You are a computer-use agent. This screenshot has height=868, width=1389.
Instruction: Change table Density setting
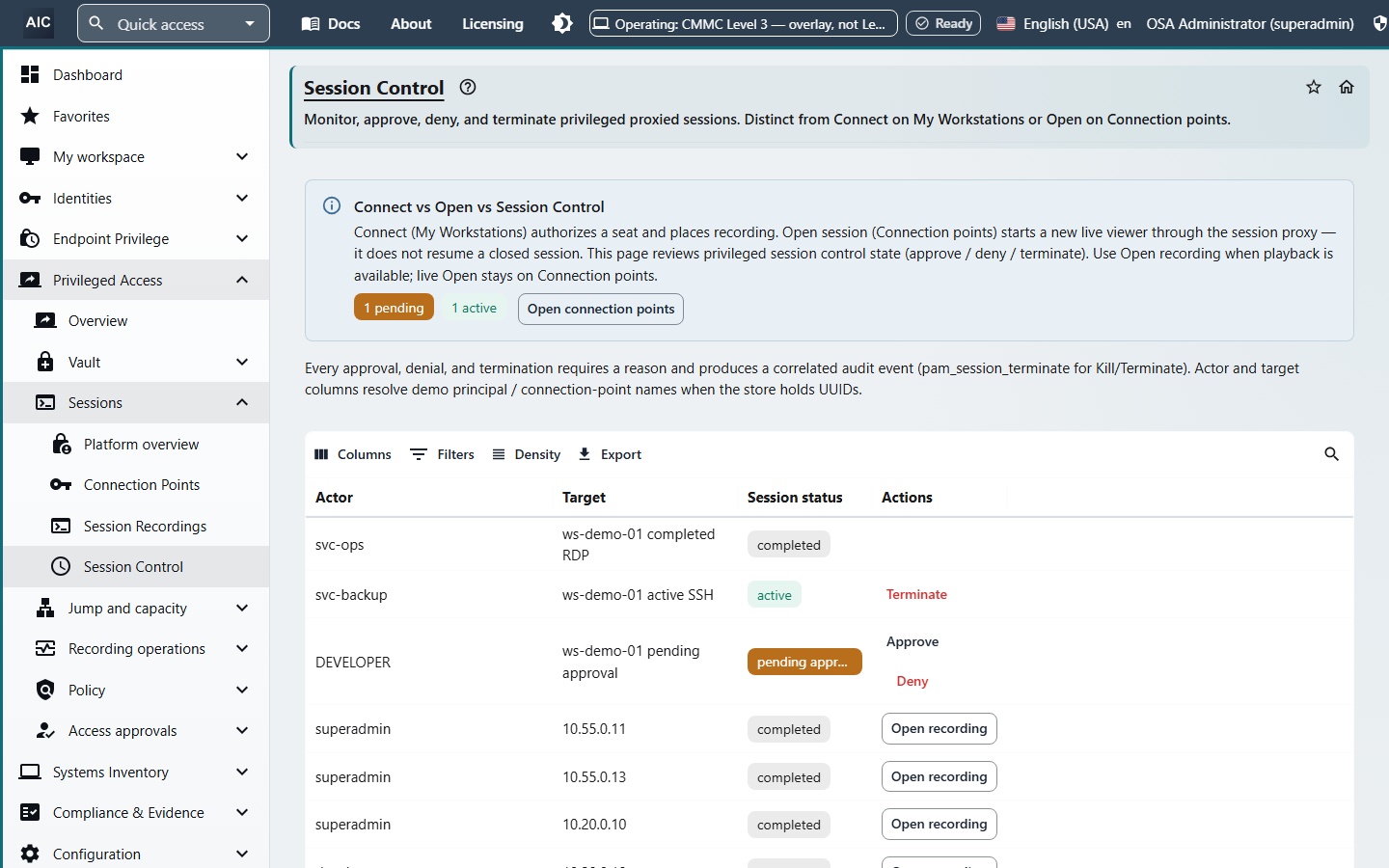[526, 454]
